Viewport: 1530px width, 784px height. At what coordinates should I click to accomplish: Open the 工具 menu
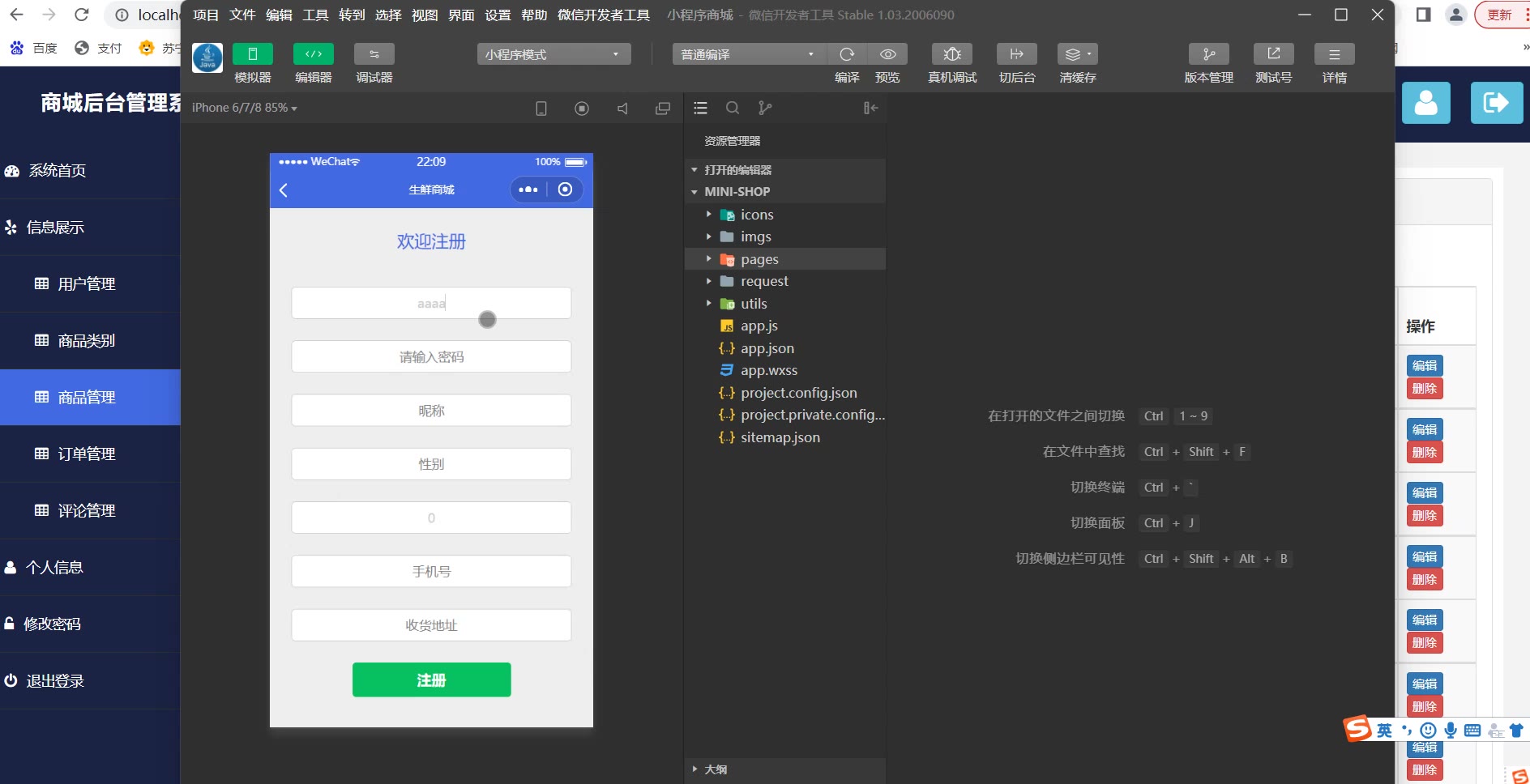pos(315,15)
